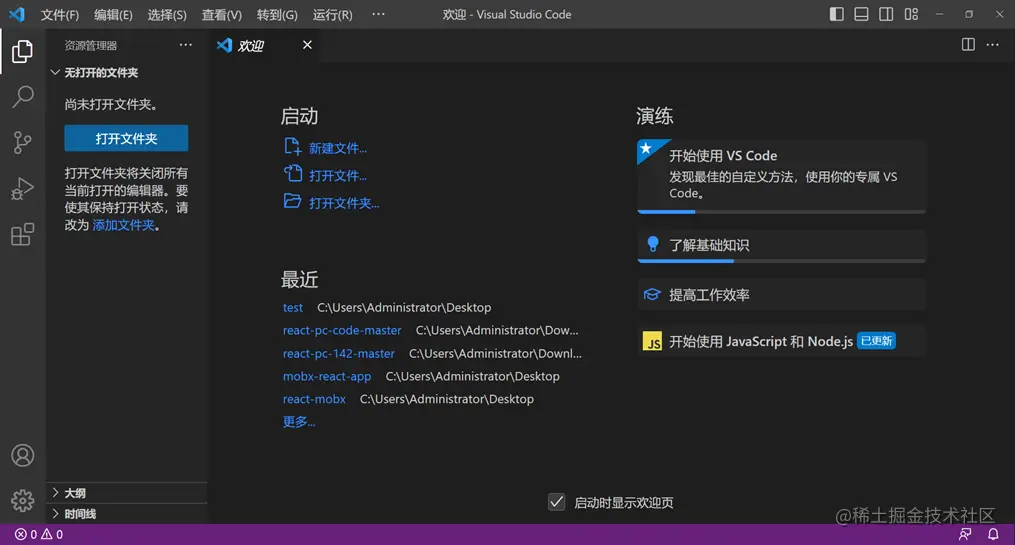Close the 欢迎 tab

[x=307, y=45]
